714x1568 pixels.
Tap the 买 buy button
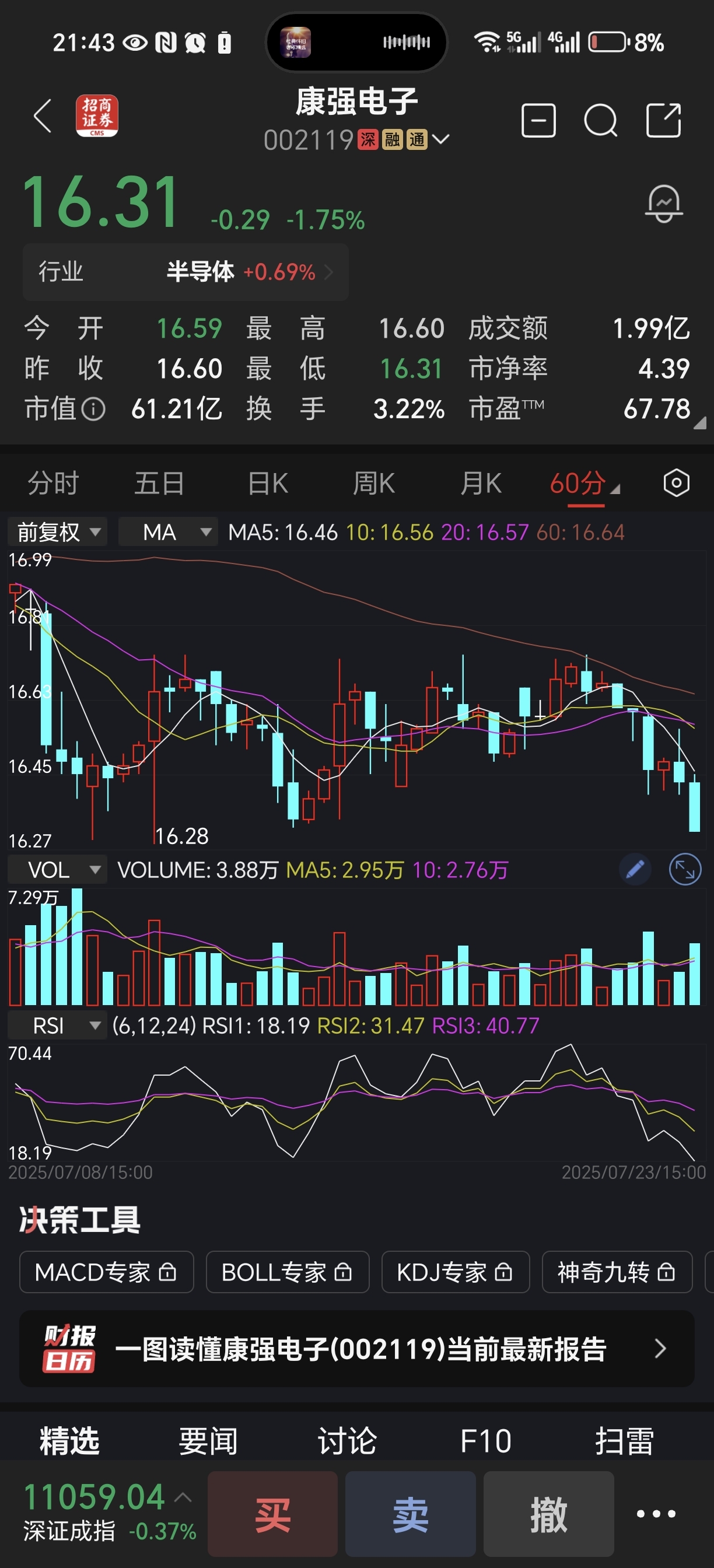(x=272, y=1514)
